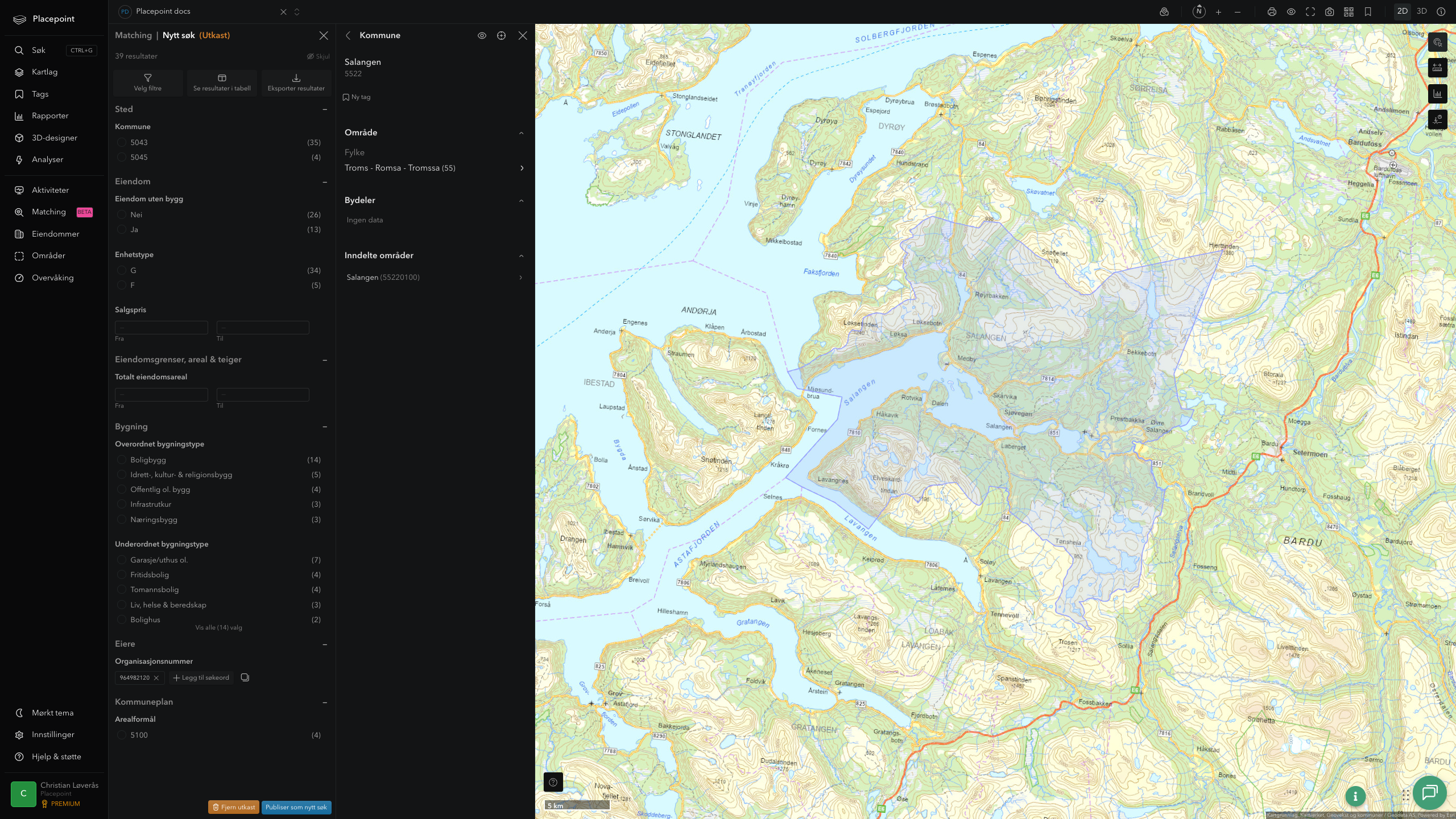Enter fullscreen map view

point(1310,12)
